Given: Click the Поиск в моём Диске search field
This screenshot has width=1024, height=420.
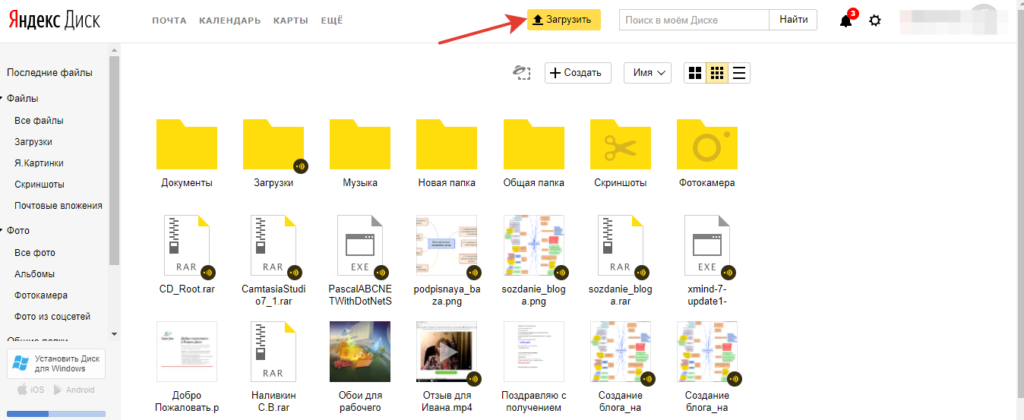Looking at the screenshot, I should click(694, 20).
